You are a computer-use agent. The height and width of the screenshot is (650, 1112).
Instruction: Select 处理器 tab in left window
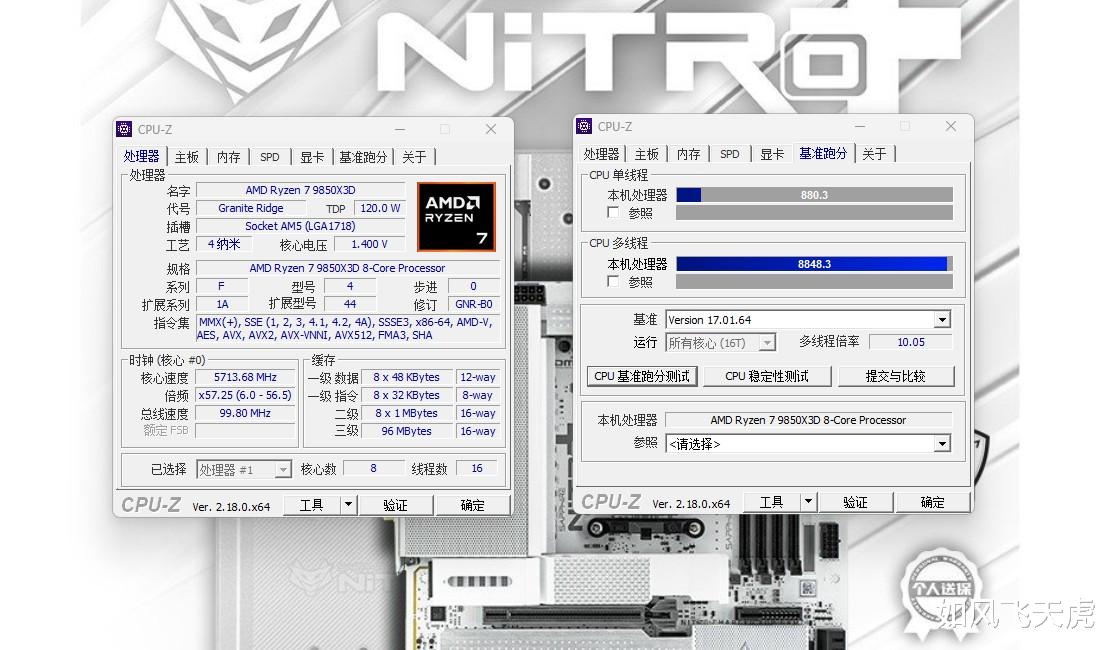(x=142, y=156)
